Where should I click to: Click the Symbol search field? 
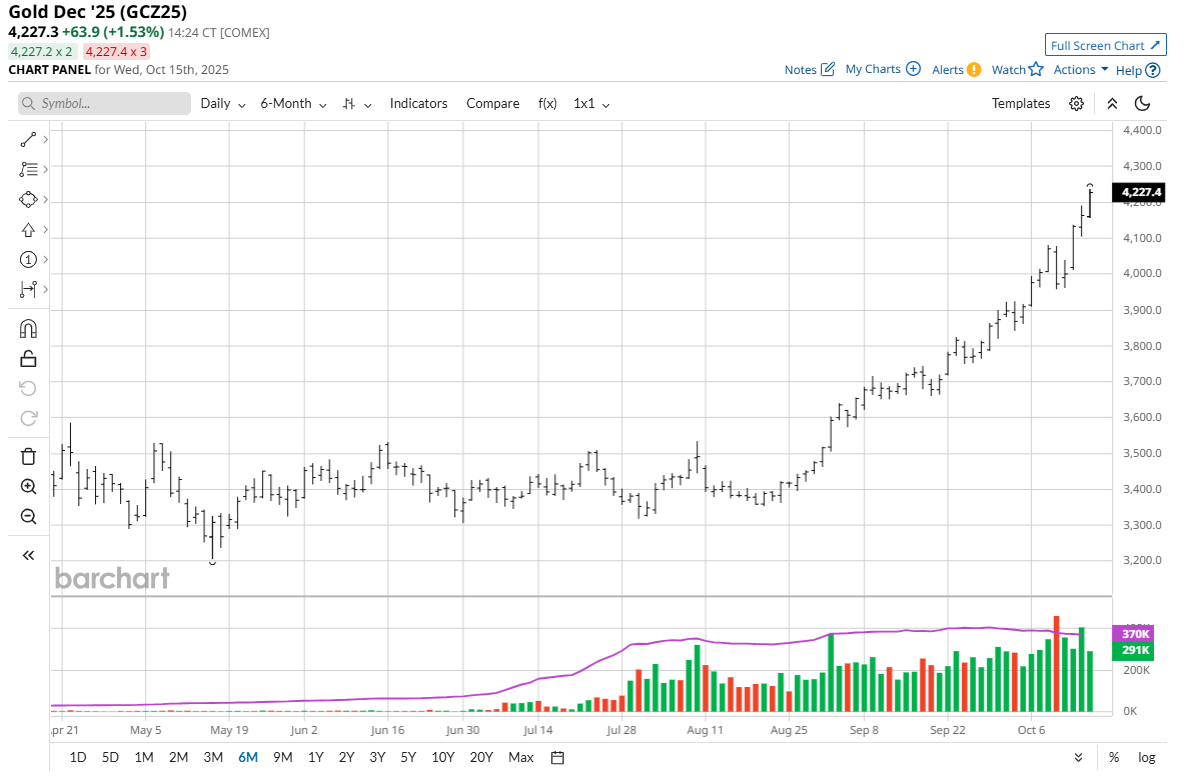pyautogui.click(x=104, y=104)
